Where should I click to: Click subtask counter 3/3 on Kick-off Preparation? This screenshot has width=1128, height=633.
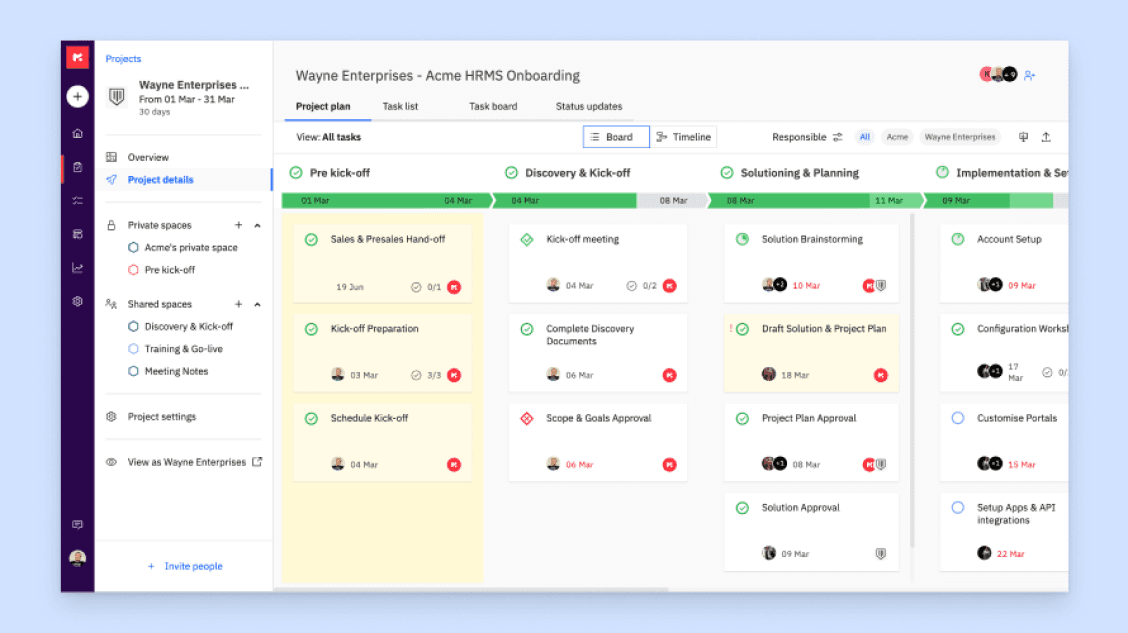pyautogui.click(x=426, y=375)
